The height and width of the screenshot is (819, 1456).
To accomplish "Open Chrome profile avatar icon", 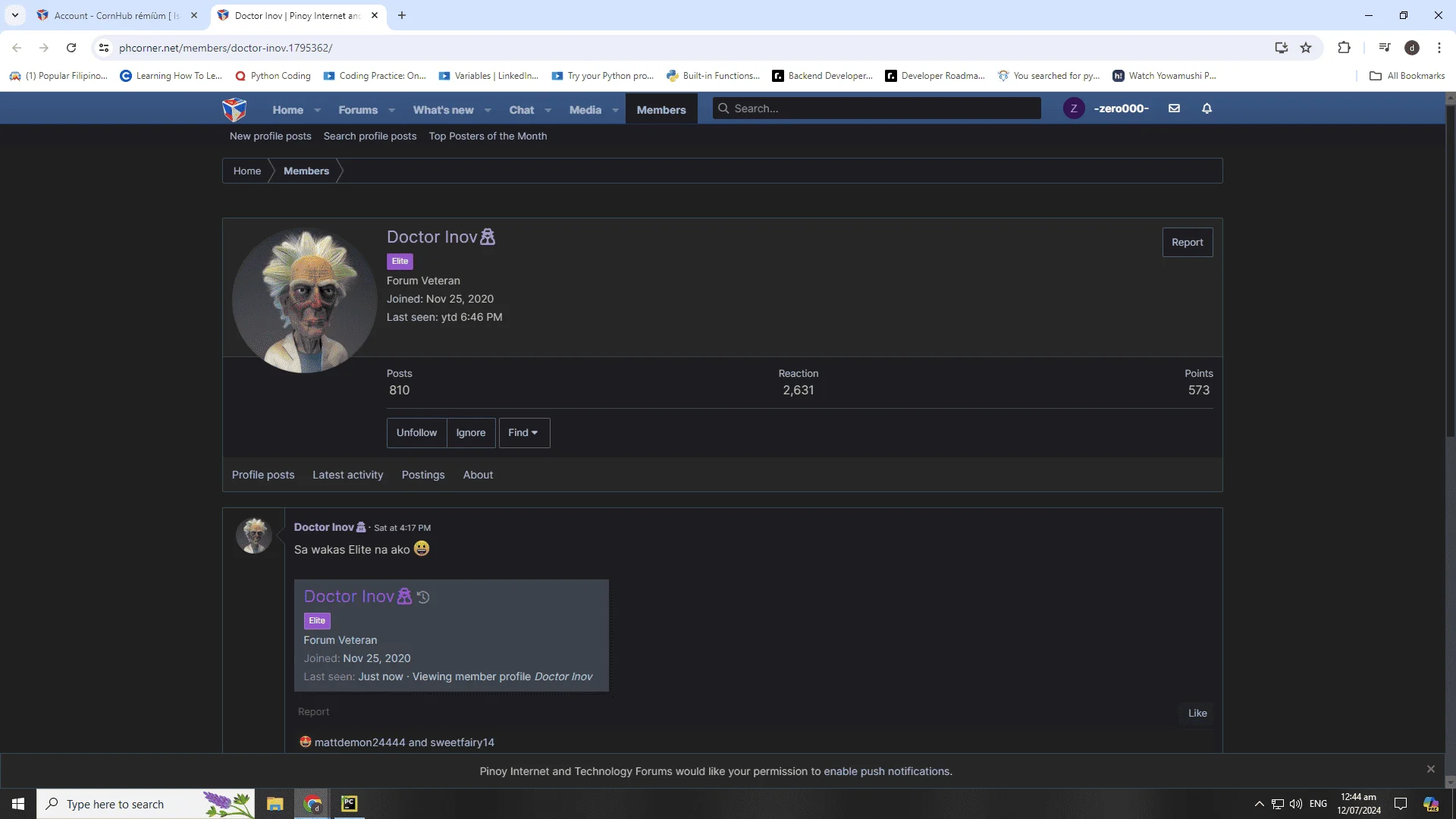I will (x=1411, y=48).
